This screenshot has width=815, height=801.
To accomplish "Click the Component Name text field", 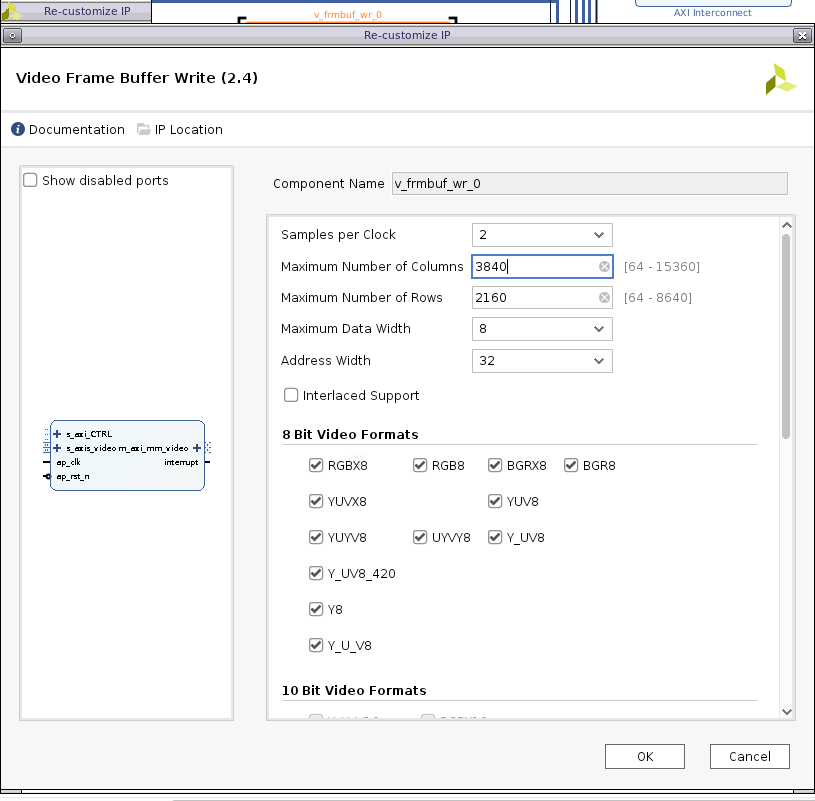I will 589,184.
